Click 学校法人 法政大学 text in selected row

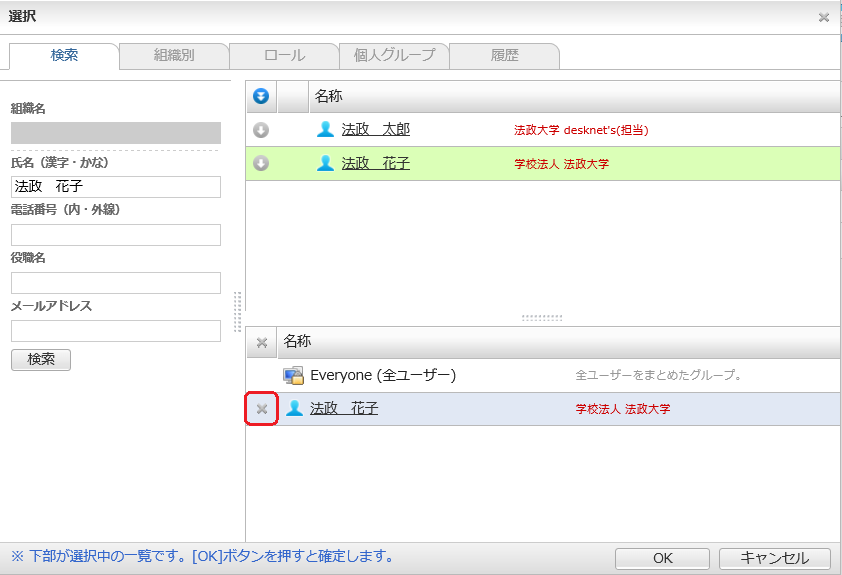click(x=623, y=409)
